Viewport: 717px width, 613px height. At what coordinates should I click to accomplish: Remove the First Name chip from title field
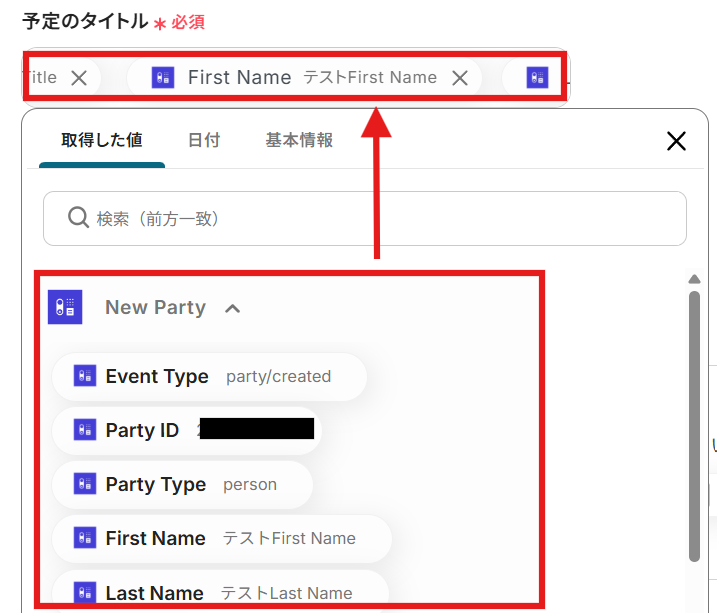(x=460, y=78)
